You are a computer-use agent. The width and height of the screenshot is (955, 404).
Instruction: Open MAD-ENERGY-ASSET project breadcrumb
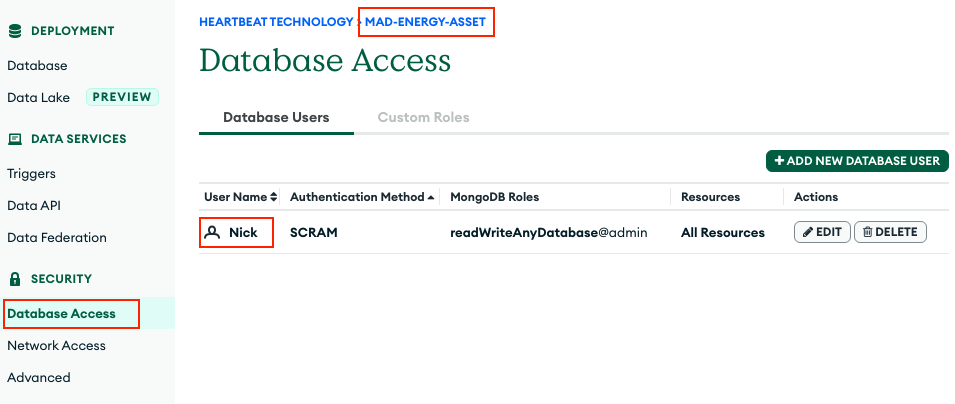[427, 21]
